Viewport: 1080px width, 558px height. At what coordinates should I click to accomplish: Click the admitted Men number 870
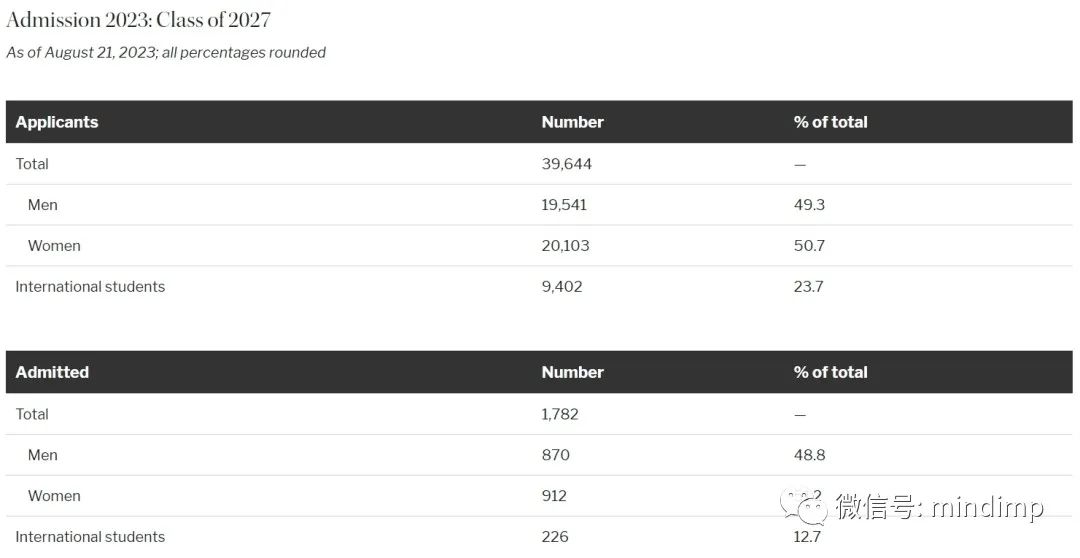(556, 455)
